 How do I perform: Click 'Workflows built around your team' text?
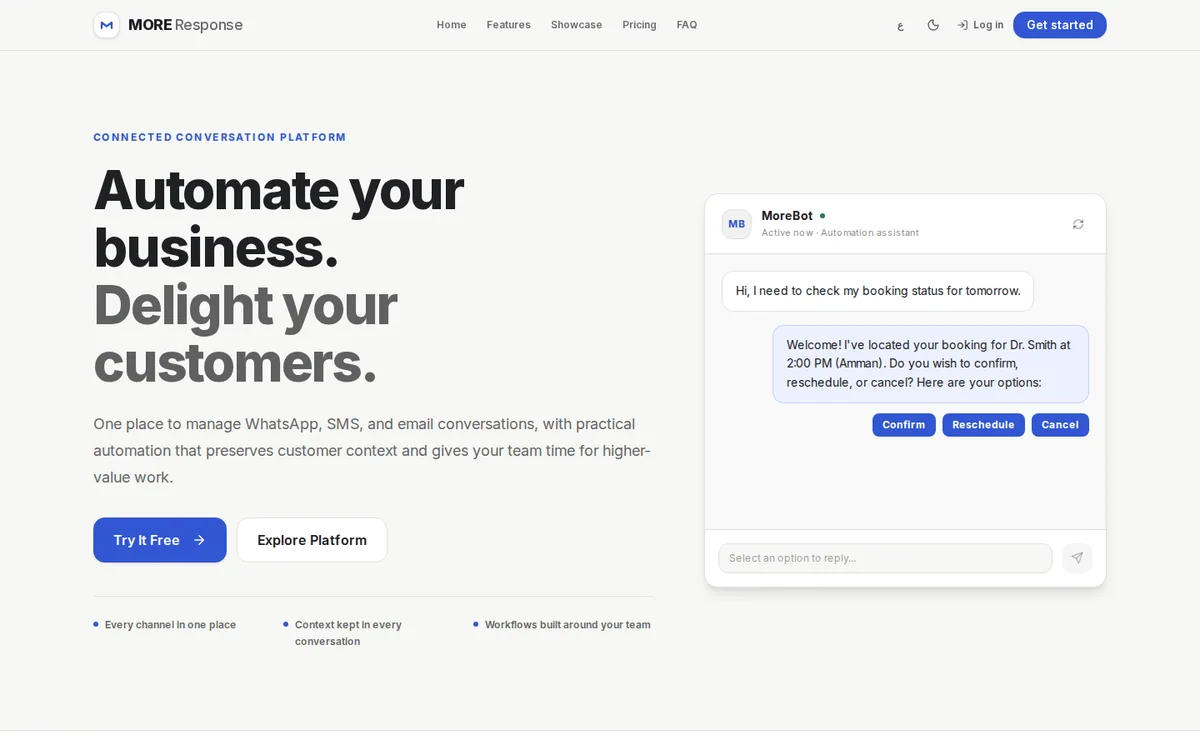(568, 625)
